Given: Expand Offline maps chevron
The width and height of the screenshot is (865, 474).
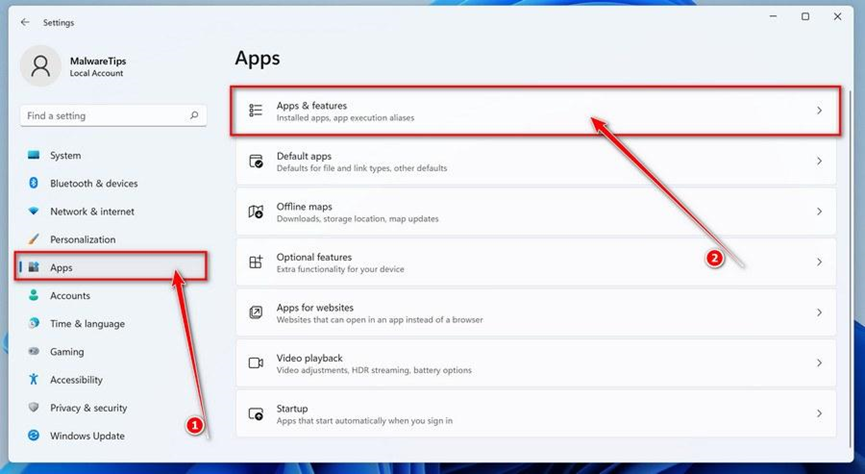Looking at the screenshot, I should [819, 211].
